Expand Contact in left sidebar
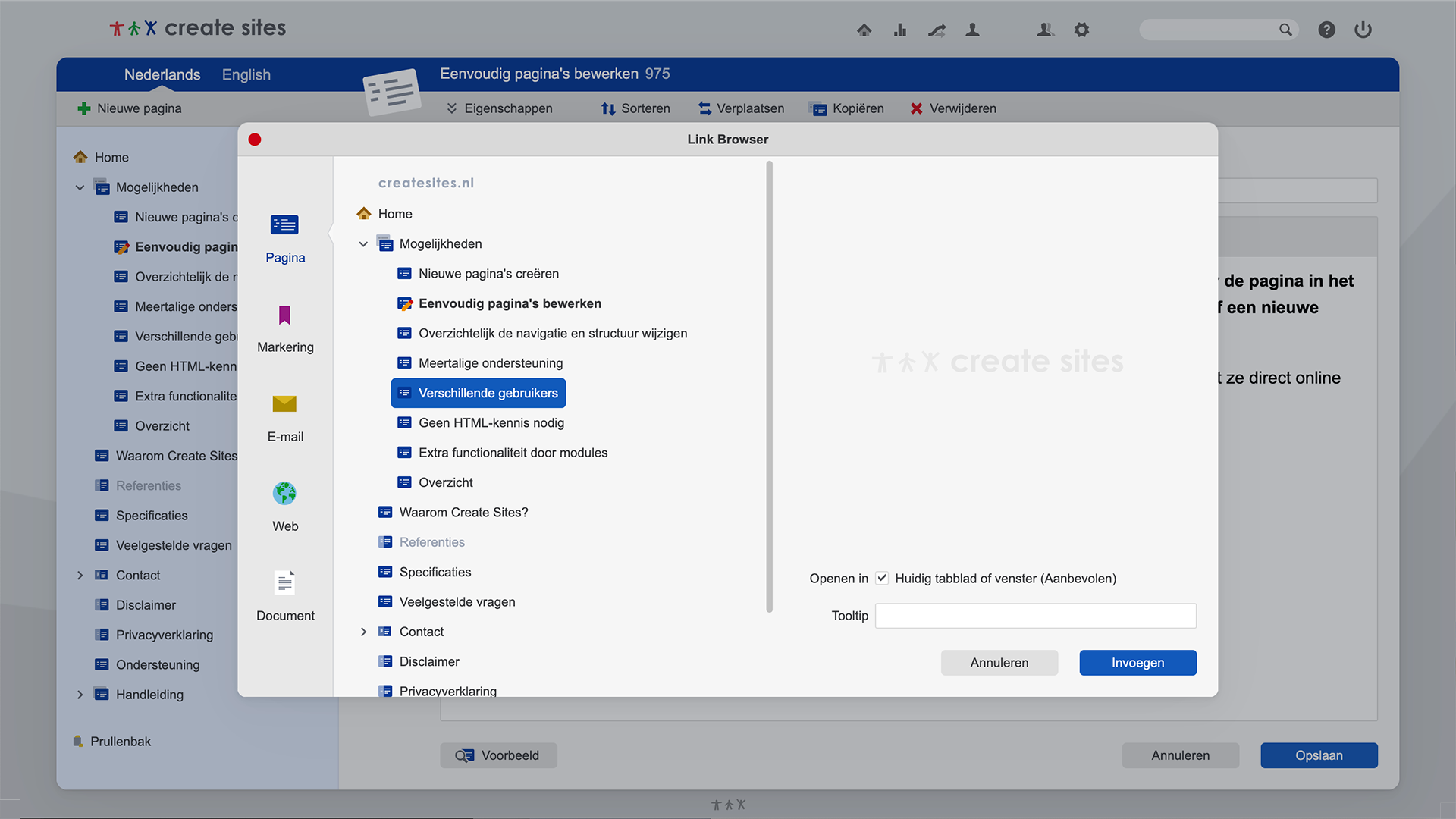 (x=80, y=576)
